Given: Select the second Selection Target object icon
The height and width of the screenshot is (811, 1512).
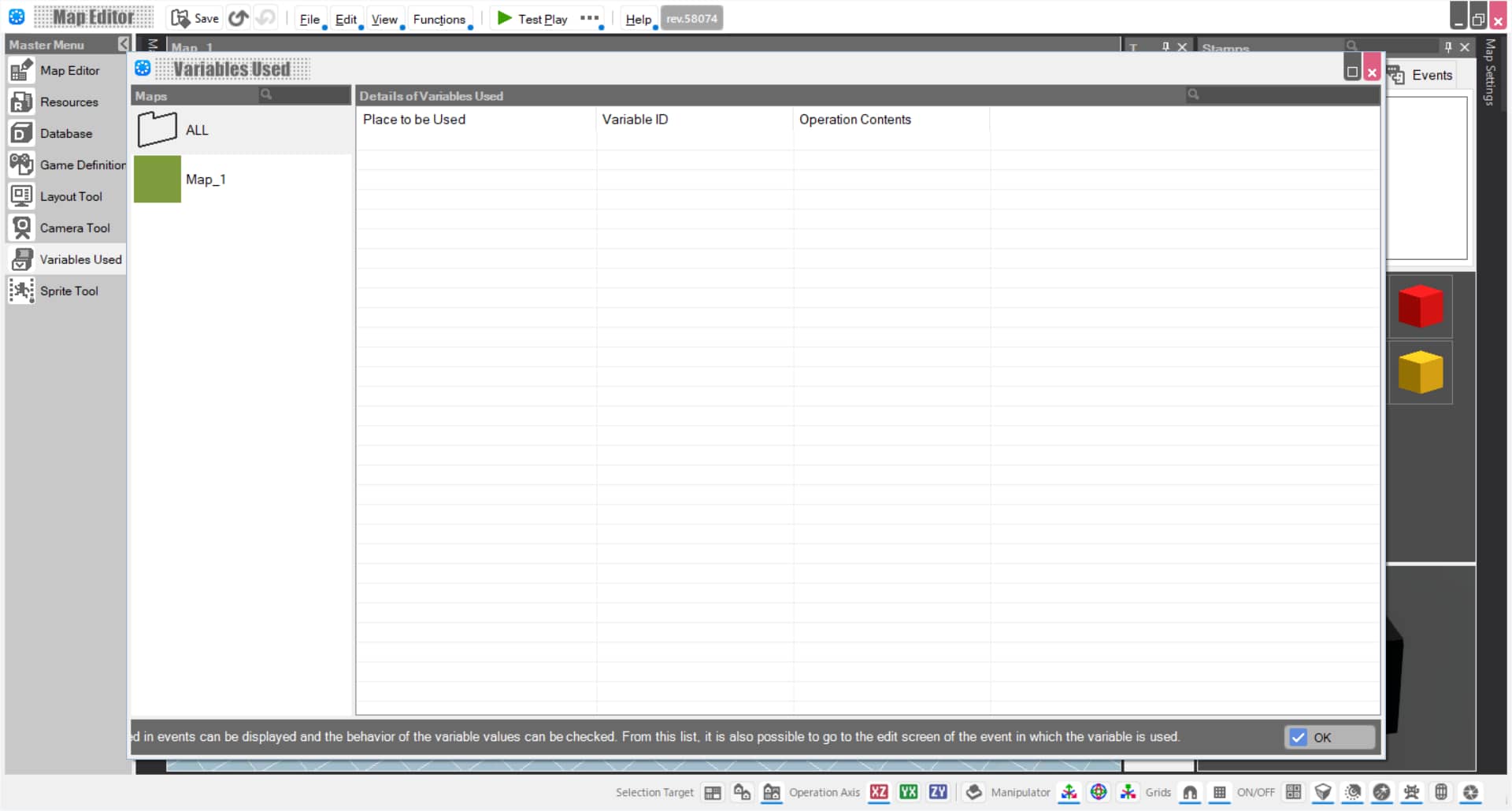Looking at the screenshot, I should click(x=742, y=793).
